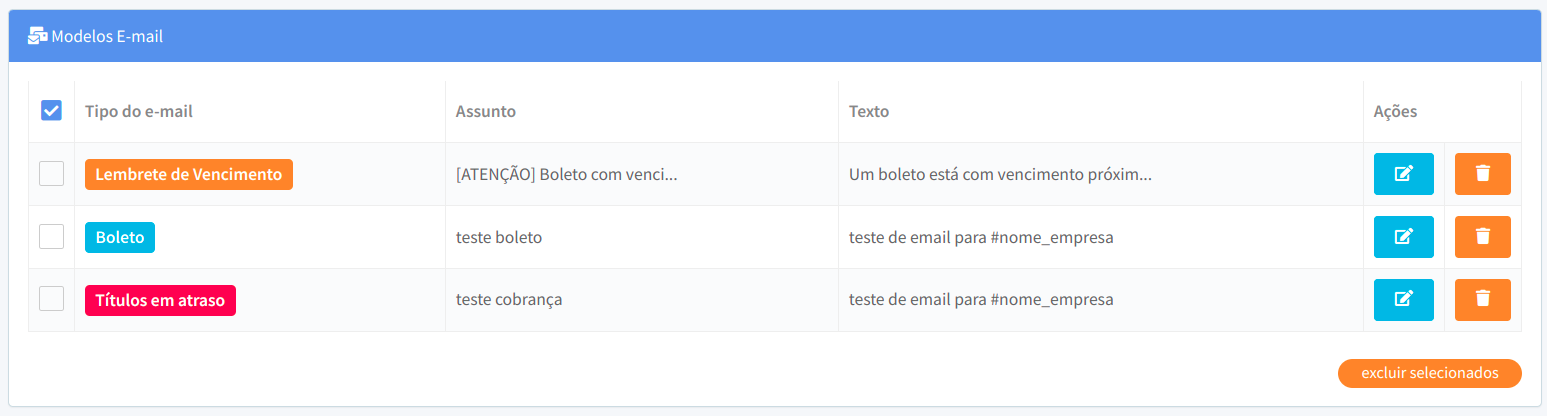1547x416 pixels.
Task: Delete the Boleto email template
Action: pyautogui.click(x=1482, y=237)
